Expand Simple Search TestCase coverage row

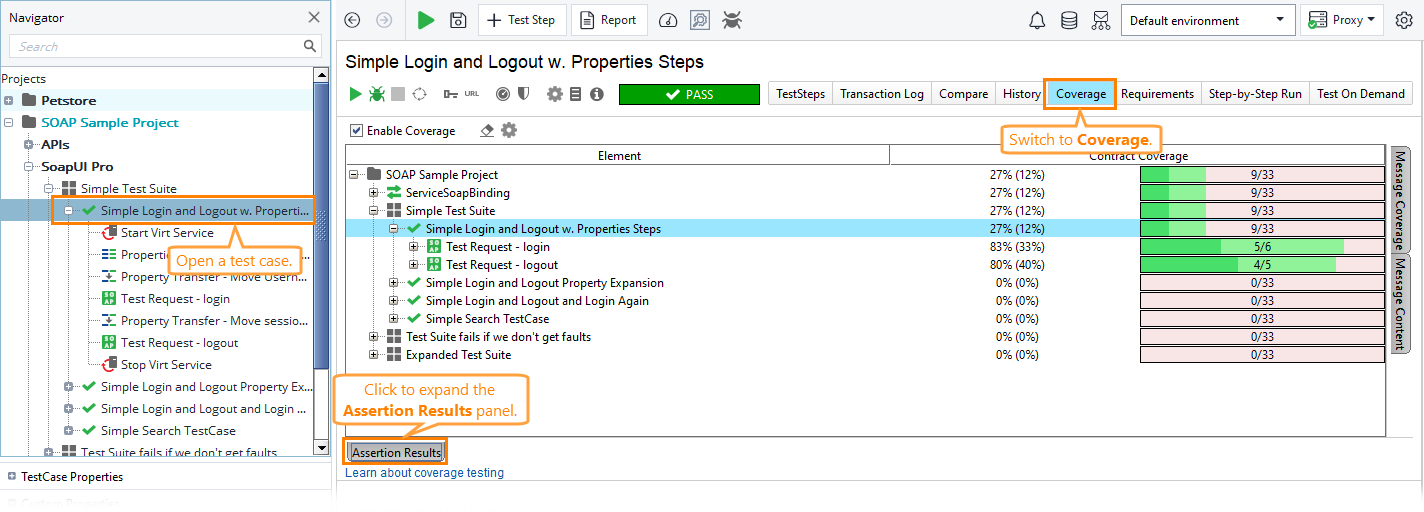(x=394, y=319)
